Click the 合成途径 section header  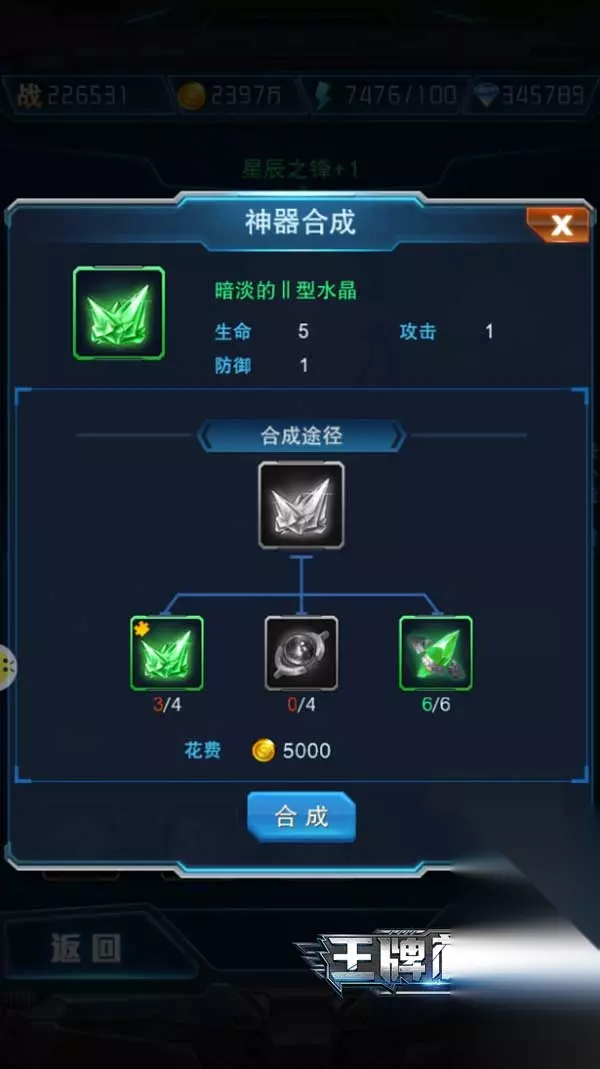[x=301, y=436]
